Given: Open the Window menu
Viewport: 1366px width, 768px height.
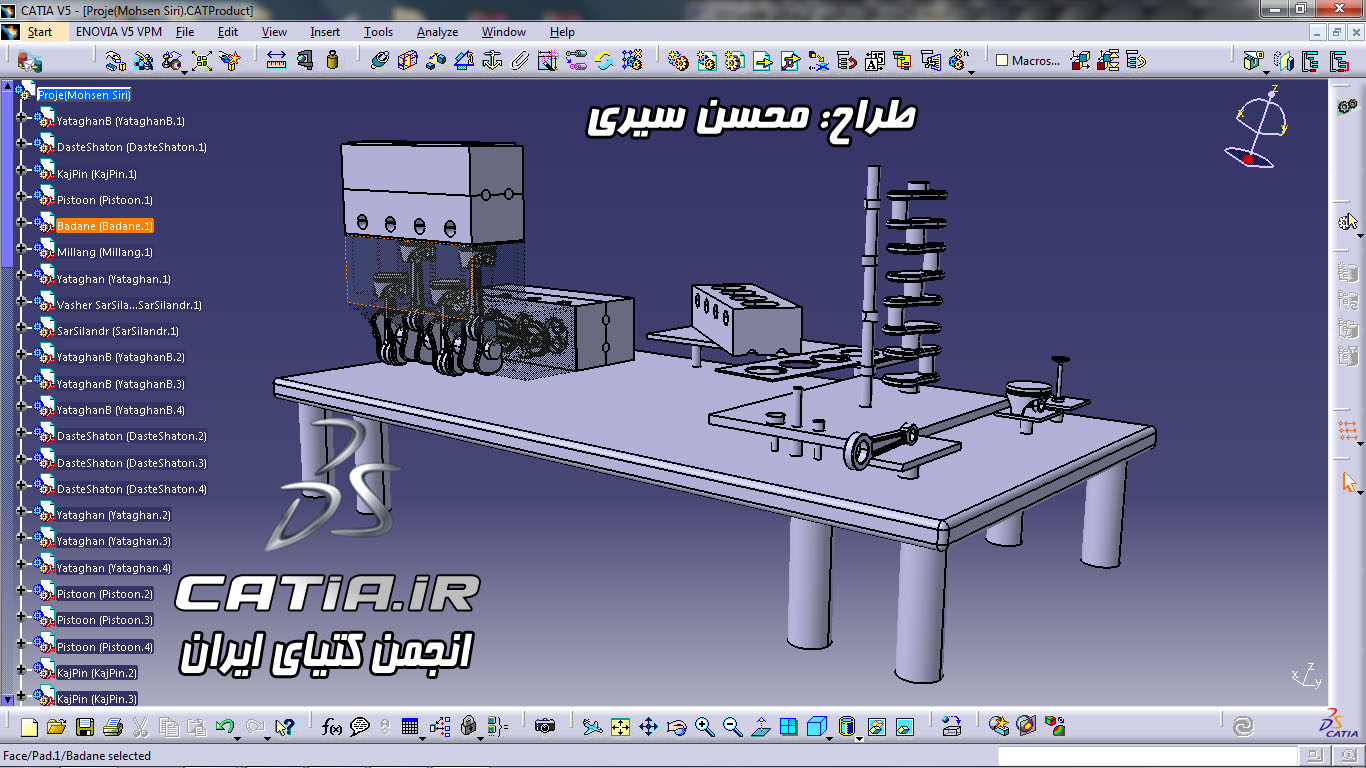Looking at the screenshot, I should pos(504,32).
